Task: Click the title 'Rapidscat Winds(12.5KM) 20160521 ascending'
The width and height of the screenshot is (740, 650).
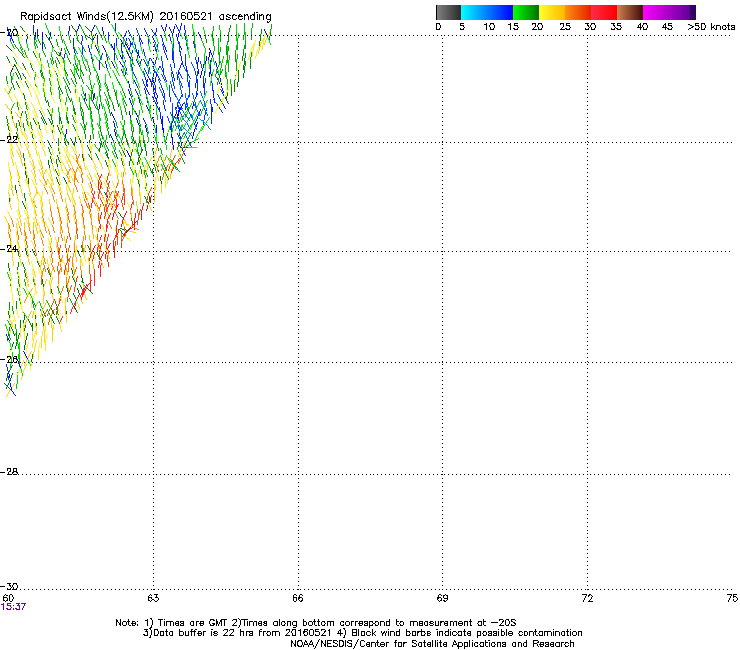Action: (146, 17)
